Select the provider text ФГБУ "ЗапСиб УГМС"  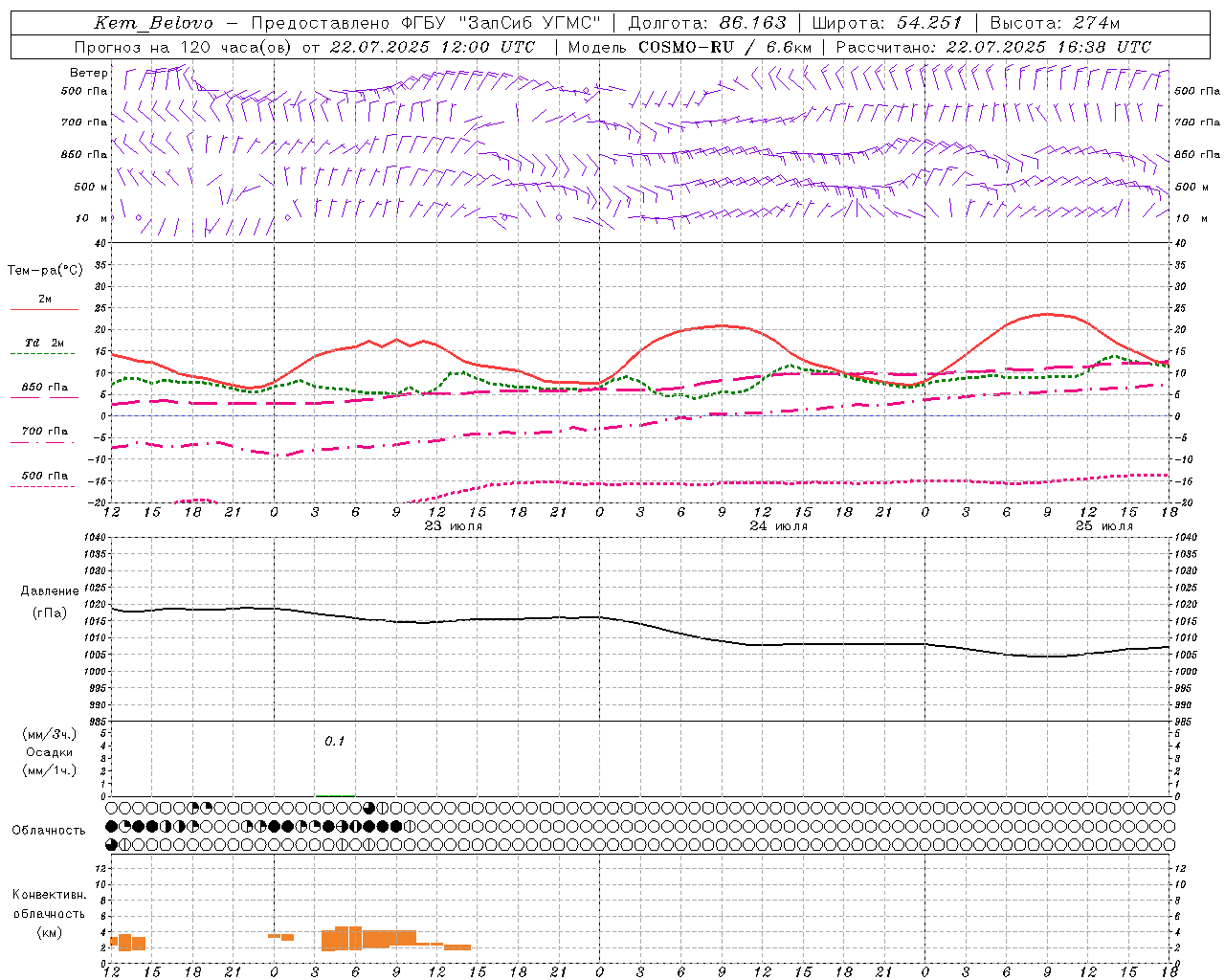click(501, 23)
